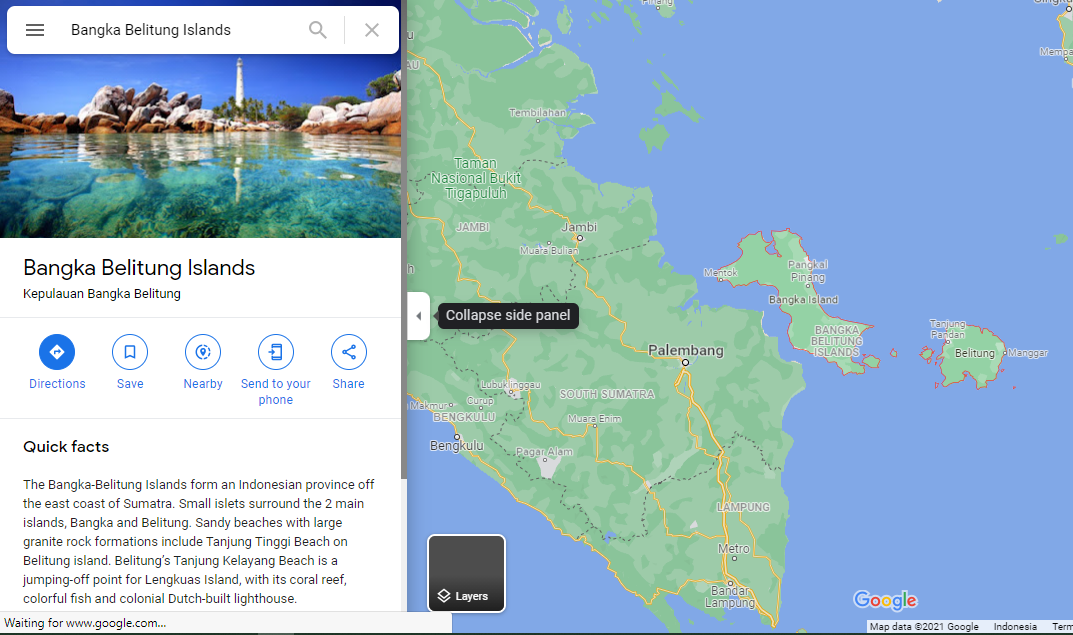
Task: Click the Map data ©2021 Google text
Action: coord(924,626)
